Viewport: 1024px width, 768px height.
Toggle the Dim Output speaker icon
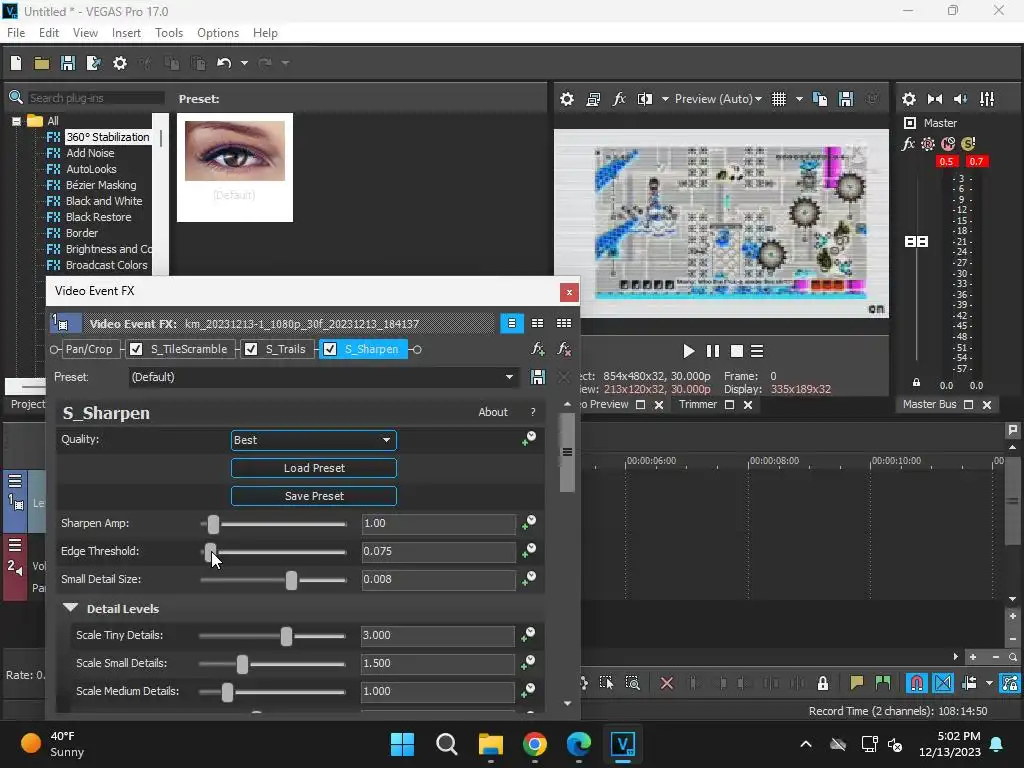(x=961, y=99)
